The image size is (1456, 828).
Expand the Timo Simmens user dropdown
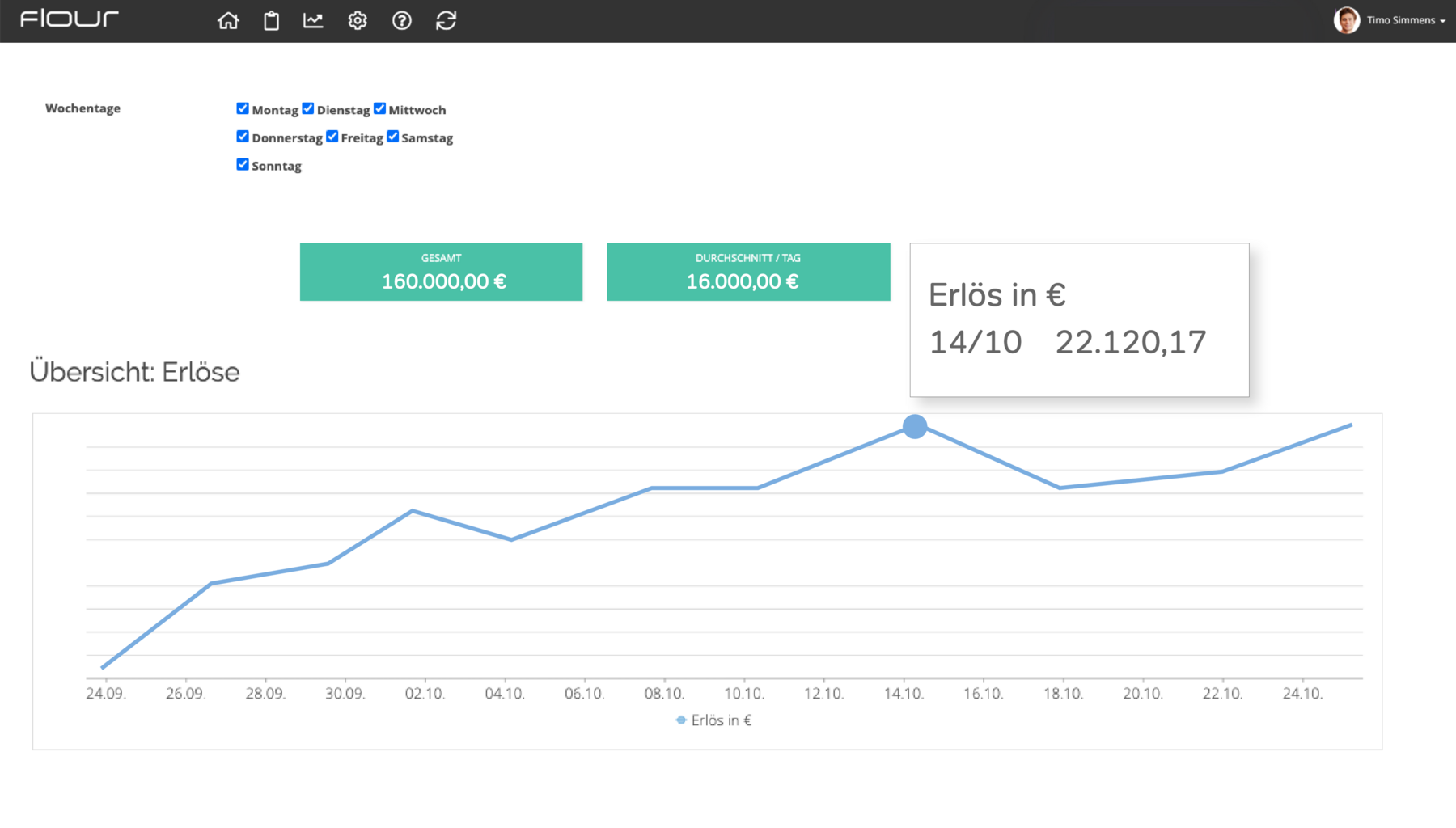[x=1405, y=20]
